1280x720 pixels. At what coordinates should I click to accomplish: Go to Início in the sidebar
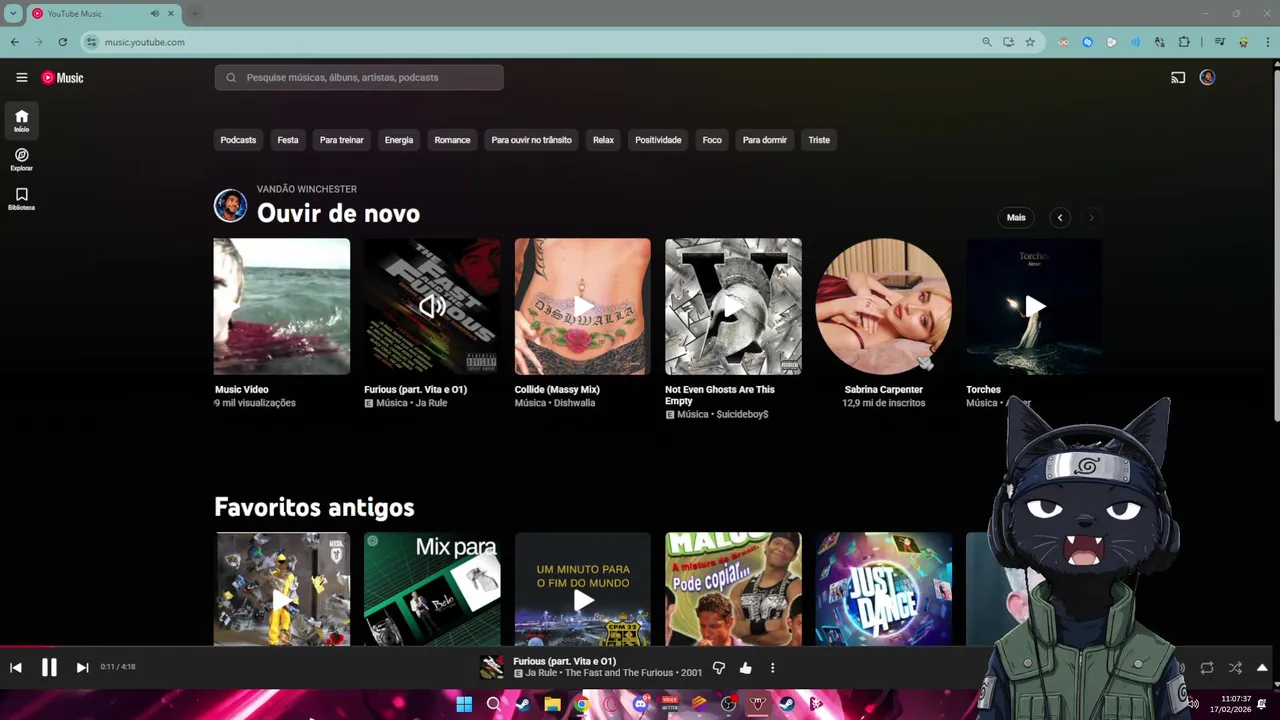(21, 121)
